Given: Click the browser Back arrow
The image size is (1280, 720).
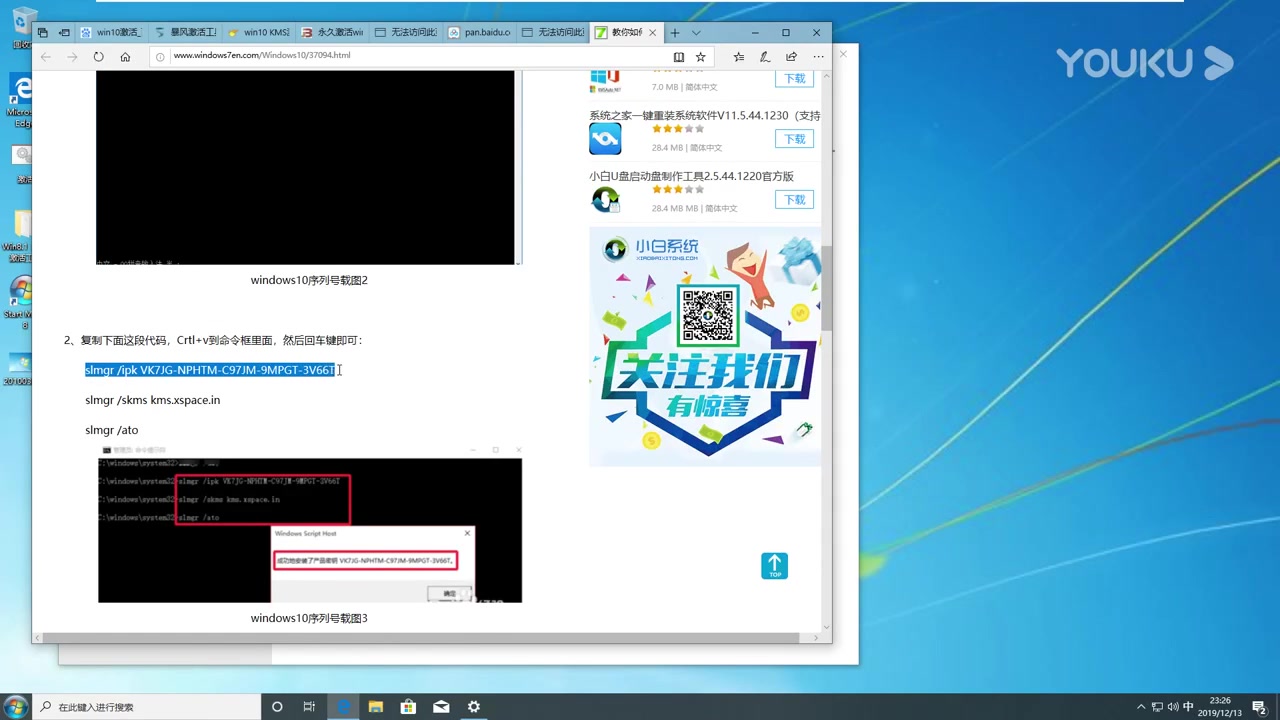Looking at the screenshot, I should pos(46,56).
